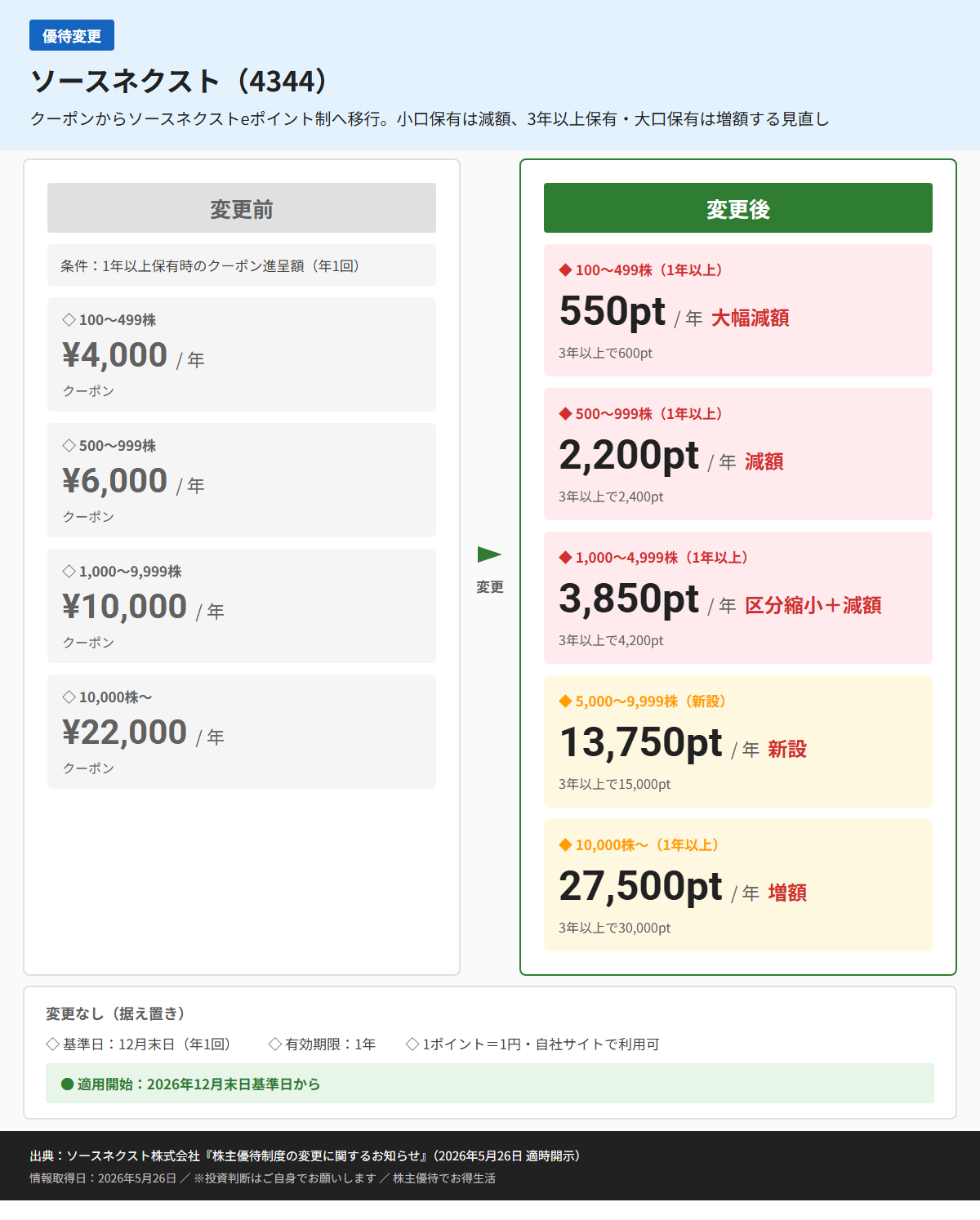This screenshot has width=980, height=1220.
Task: Click the 3年以上で30,000pt note
Action: (x=614, y=928)
